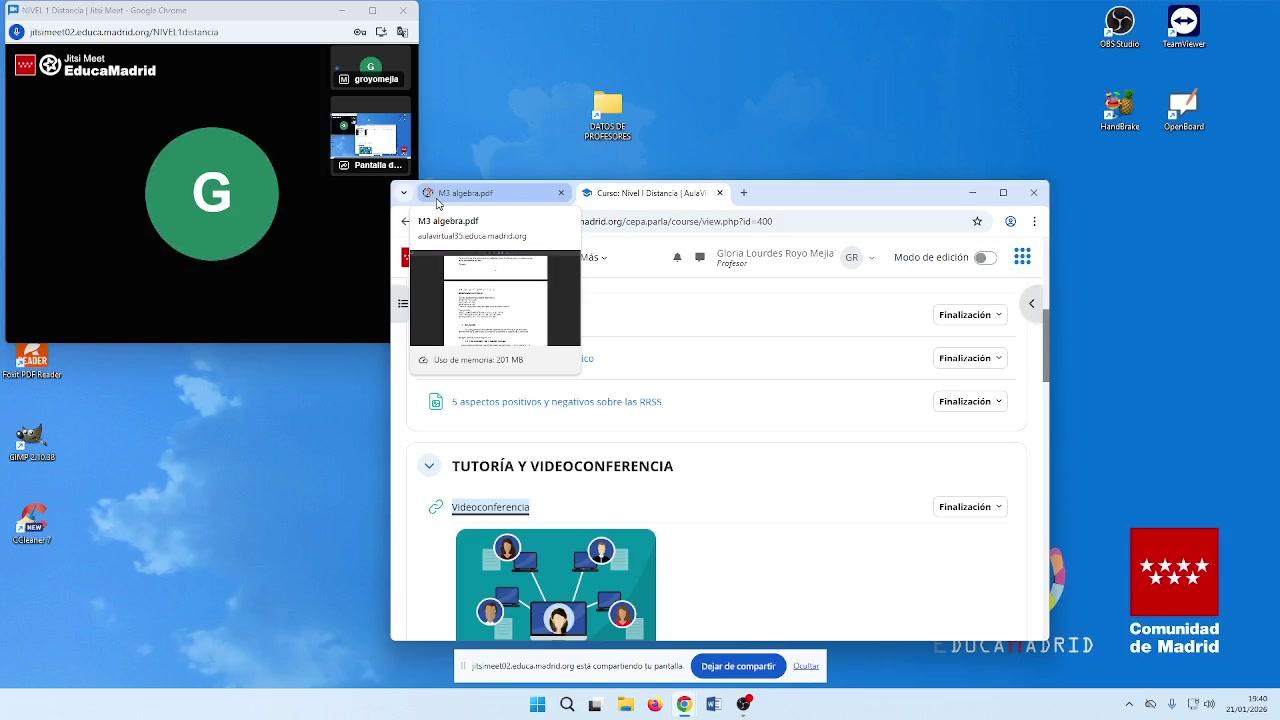Switch to Chrome on the taskbar
The image size is (1280, 720).
click(684, 704)
